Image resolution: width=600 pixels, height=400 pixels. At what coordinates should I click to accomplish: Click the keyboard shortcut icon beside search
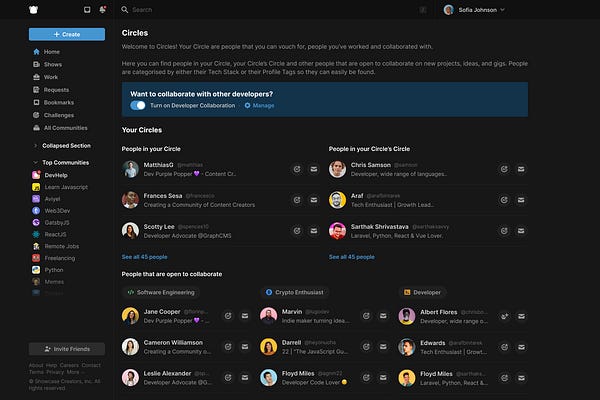[423, 10]
